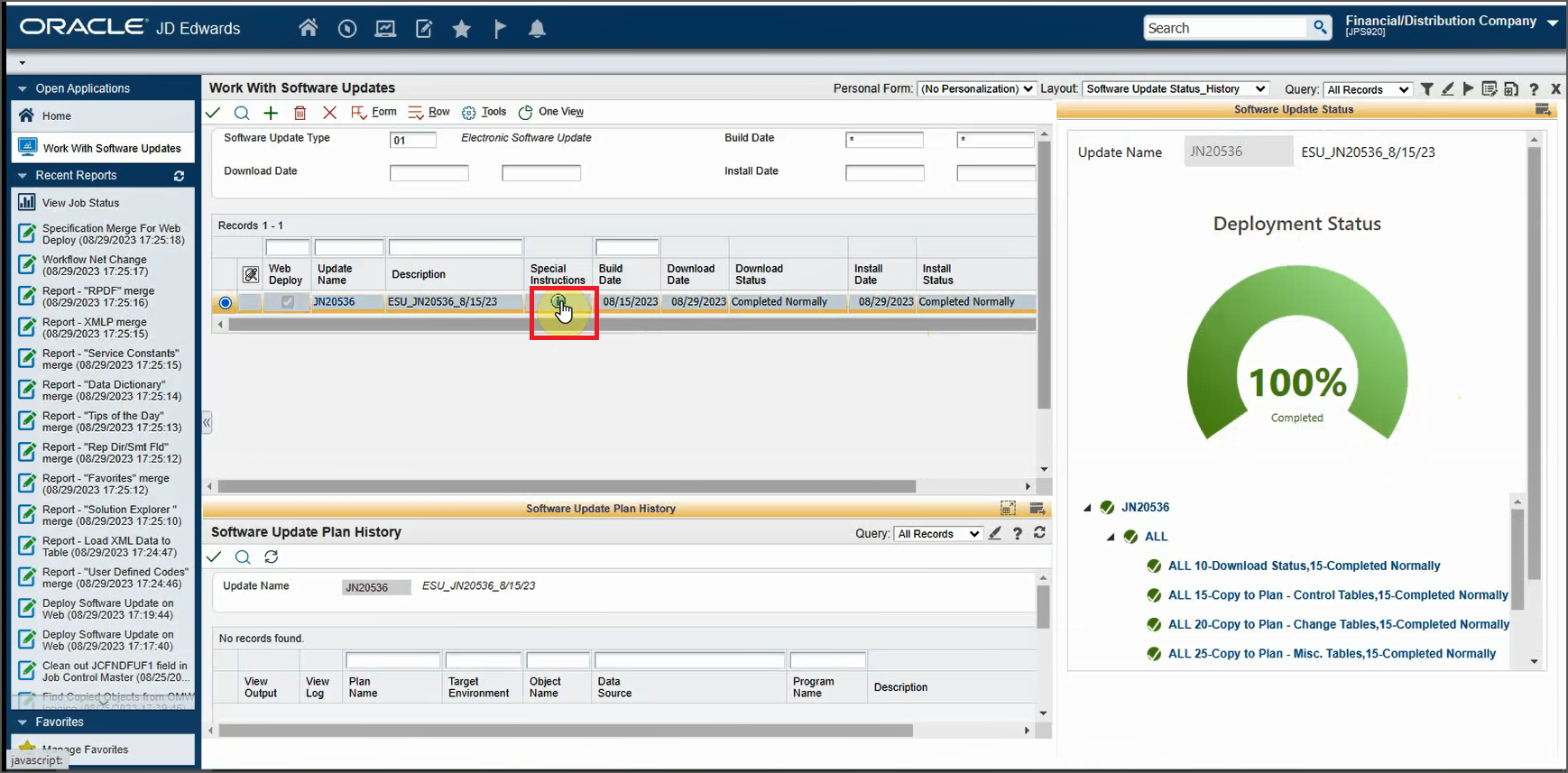Open the chart monitor icon in header

point(385,28)
